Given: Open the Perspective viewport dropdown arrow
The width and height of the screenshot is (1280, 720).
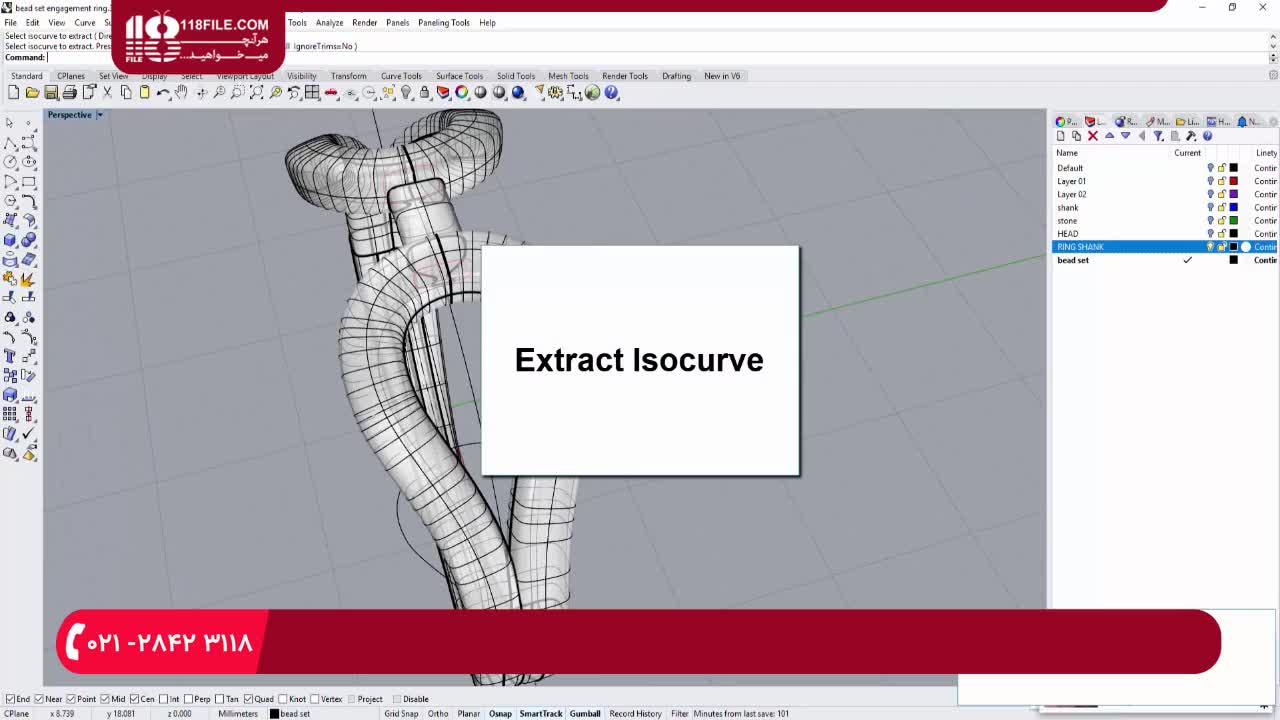Looking at the screenshot, I should click(x=100, y=115).
